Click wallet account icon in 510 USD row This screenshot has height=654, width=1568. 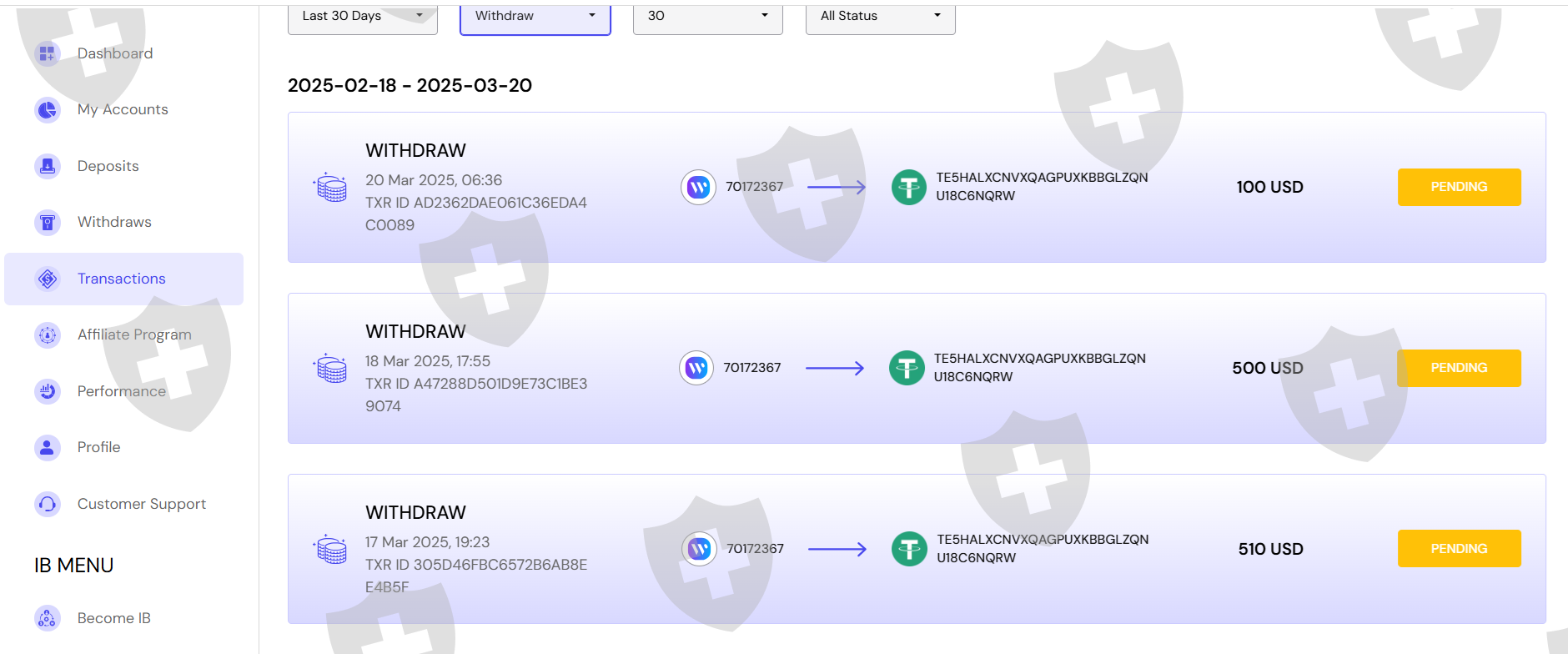(x=699, y=549)
